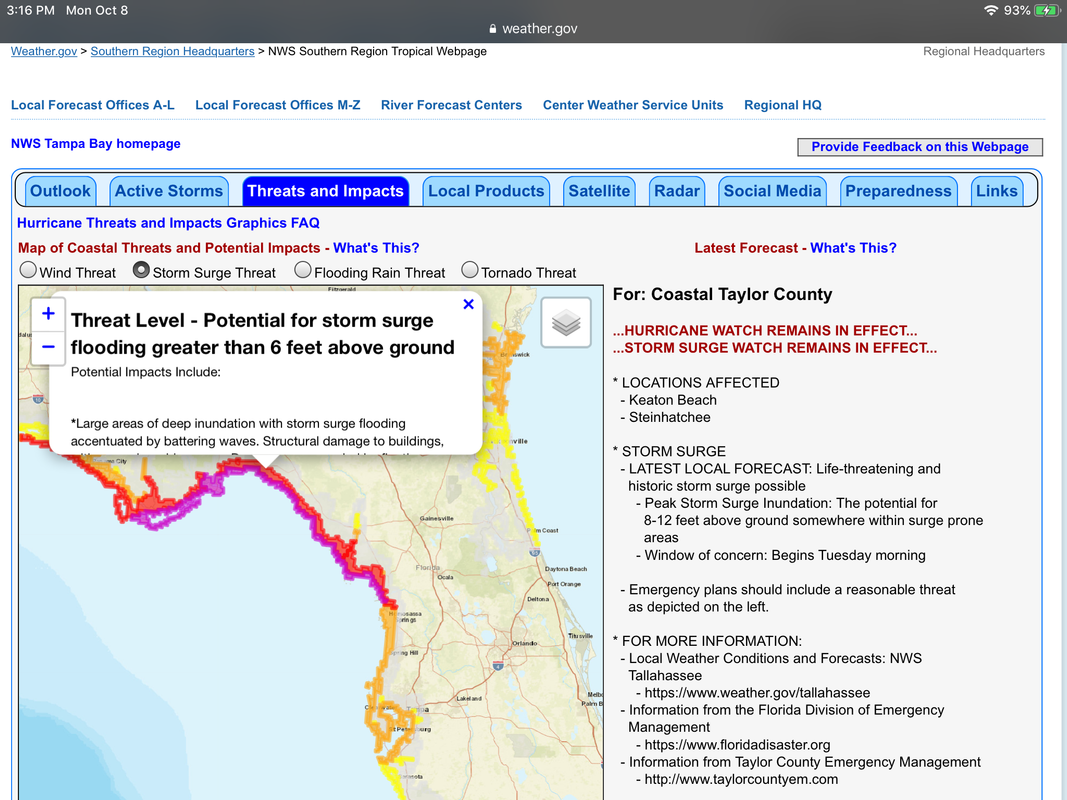This screenshot has height=800, width=1067.
Task: Open Local Forecast Offices A-L menu
Action: [x=93, y=105]
